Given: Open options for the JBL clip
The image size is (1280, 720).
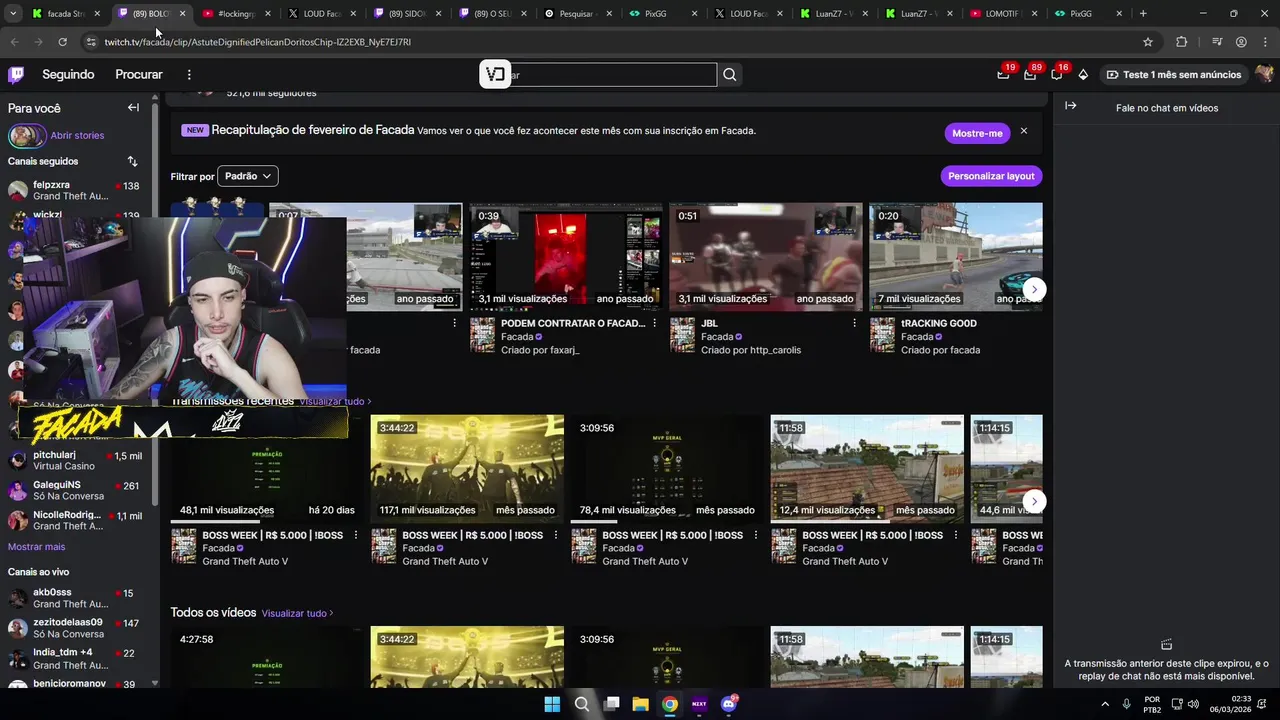Looking at the screenshot, I should 854,323.
